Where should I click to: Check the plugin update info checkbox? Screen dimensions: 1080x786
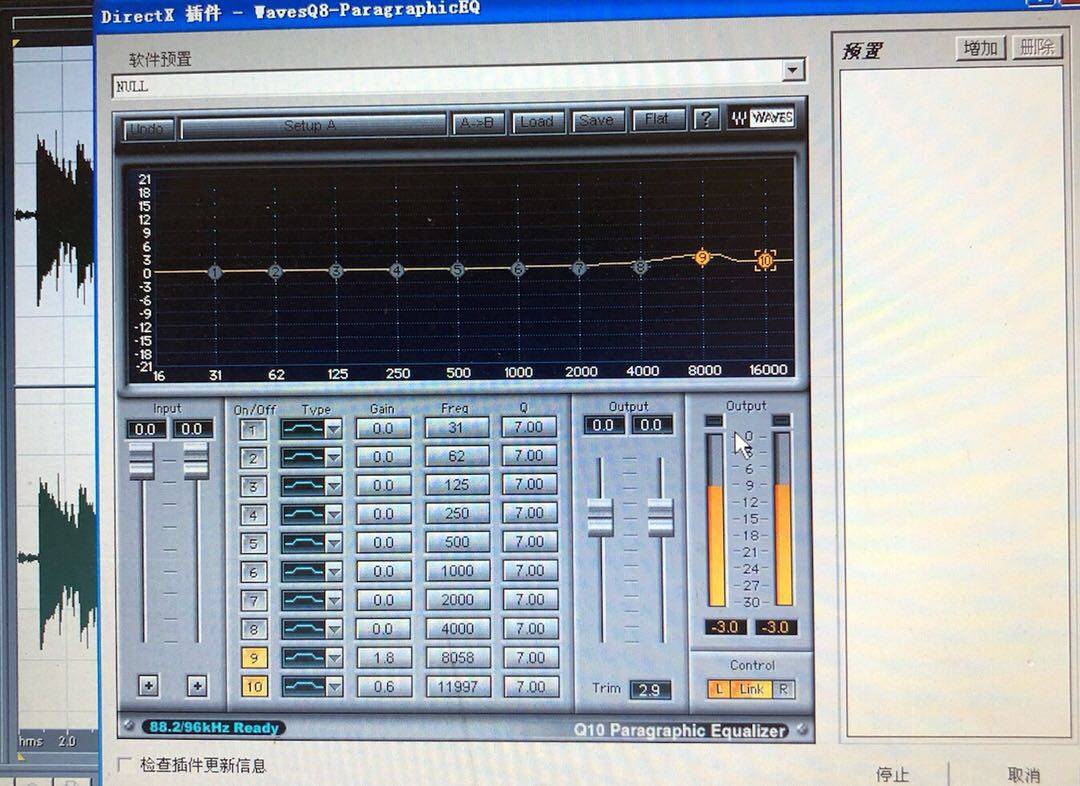(125, 764)
